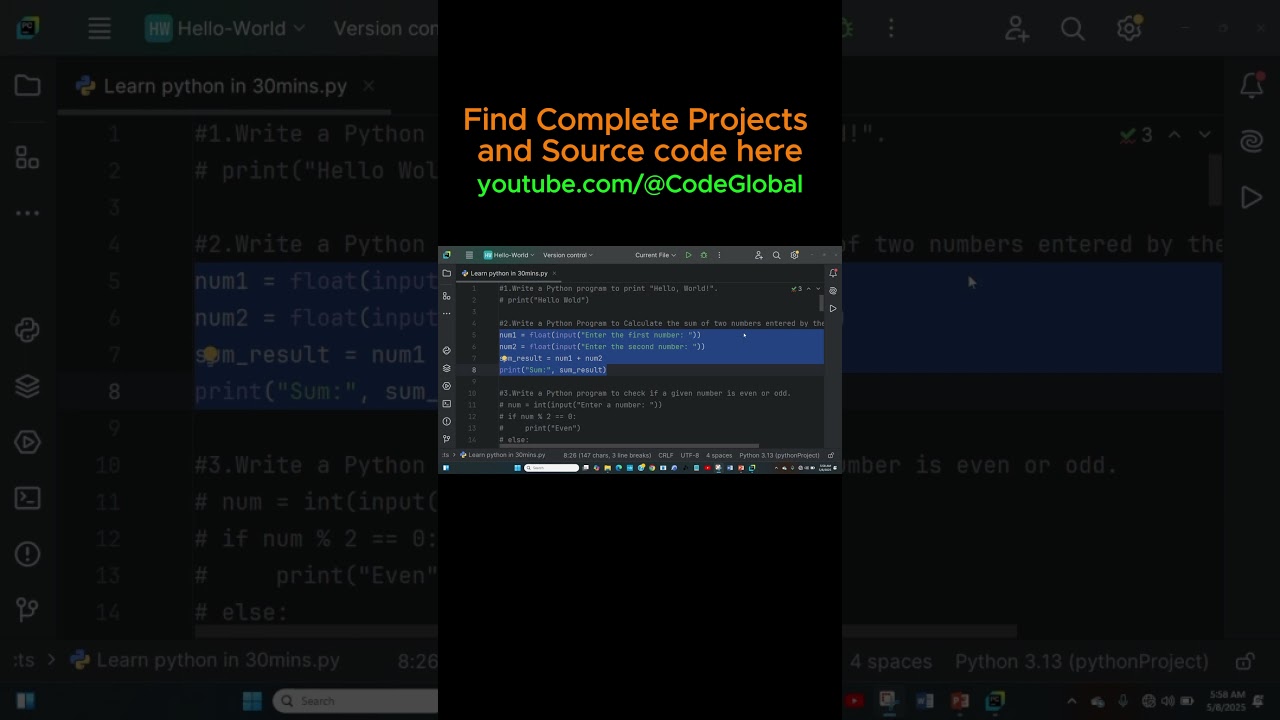This screenshot has height=720, width=1280.
Task: Open the More Actions vertical dots menu
Action: (x=719, y=255)
